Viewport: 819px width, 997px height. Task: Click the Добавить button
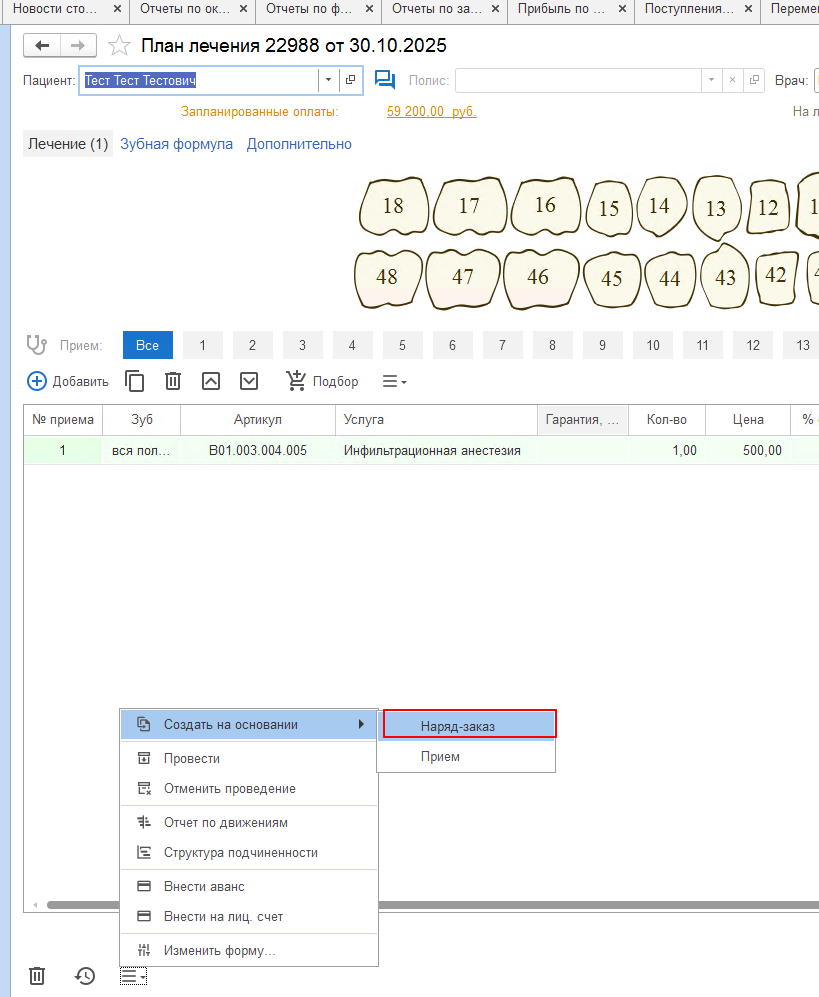(x=68, y=381)
